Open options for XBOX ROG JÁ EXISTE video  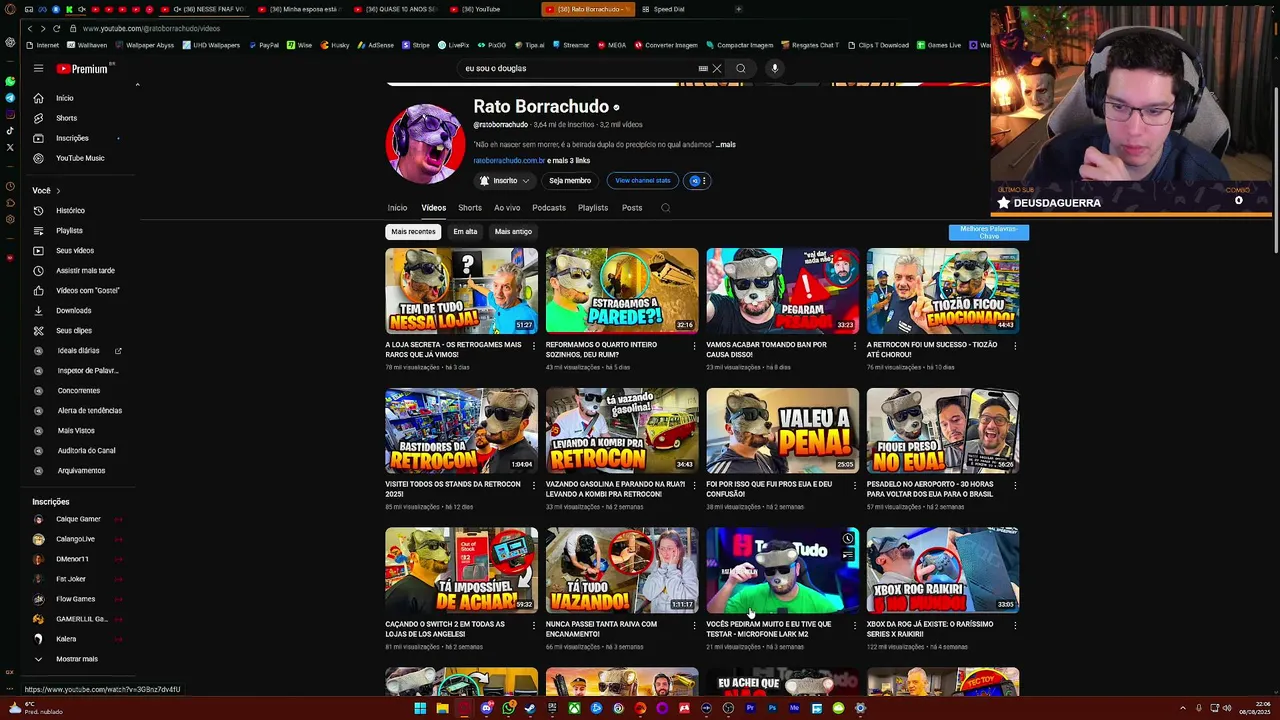(1015, 626)
